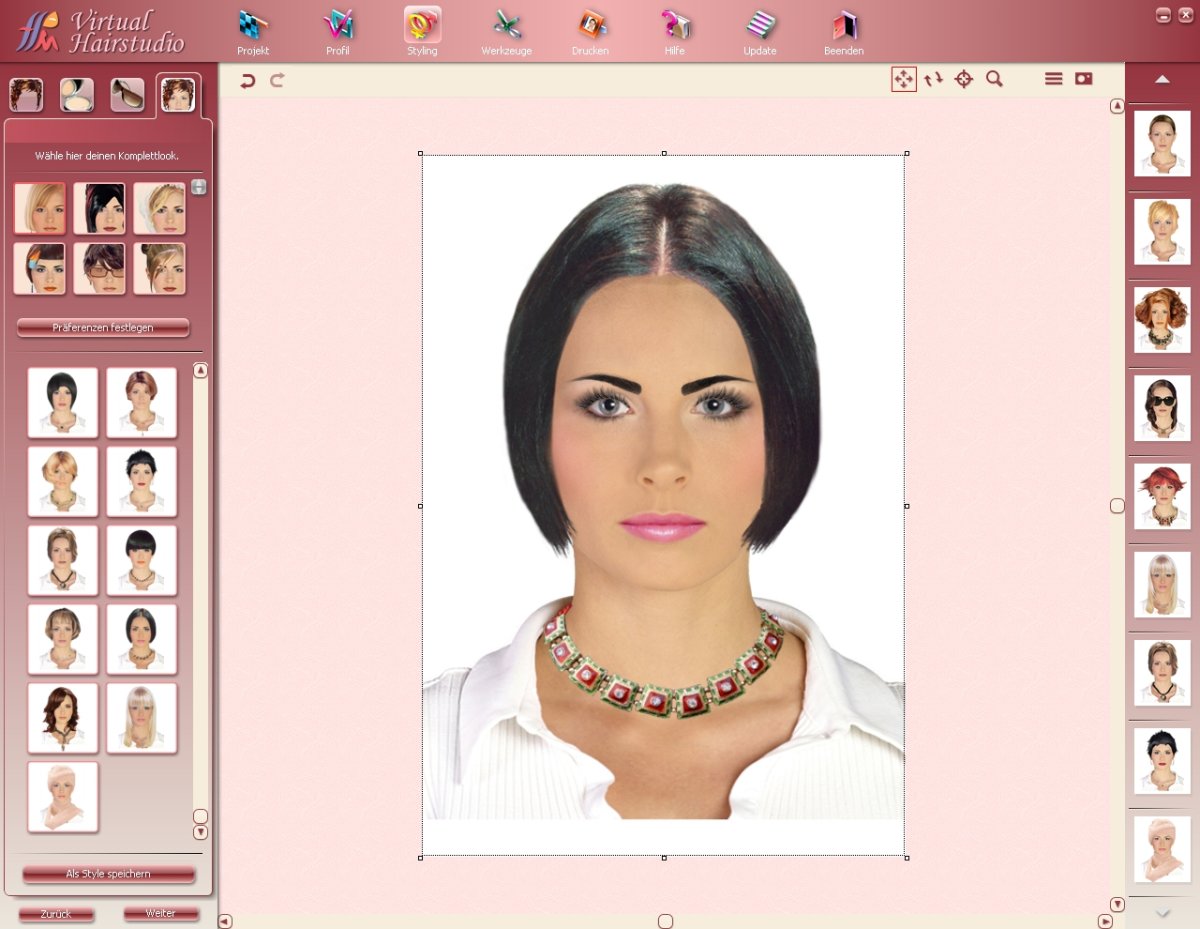Click the Präferenzen festlegen button

click(103, 328)
